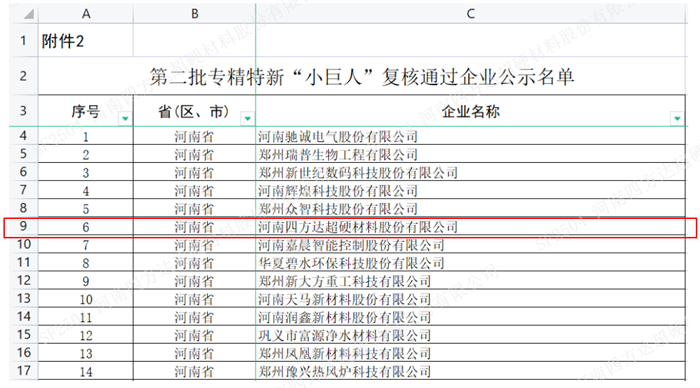This screenshot has width=700, height=388.
Task: Select row 9 header
Action: pos(23,226)
